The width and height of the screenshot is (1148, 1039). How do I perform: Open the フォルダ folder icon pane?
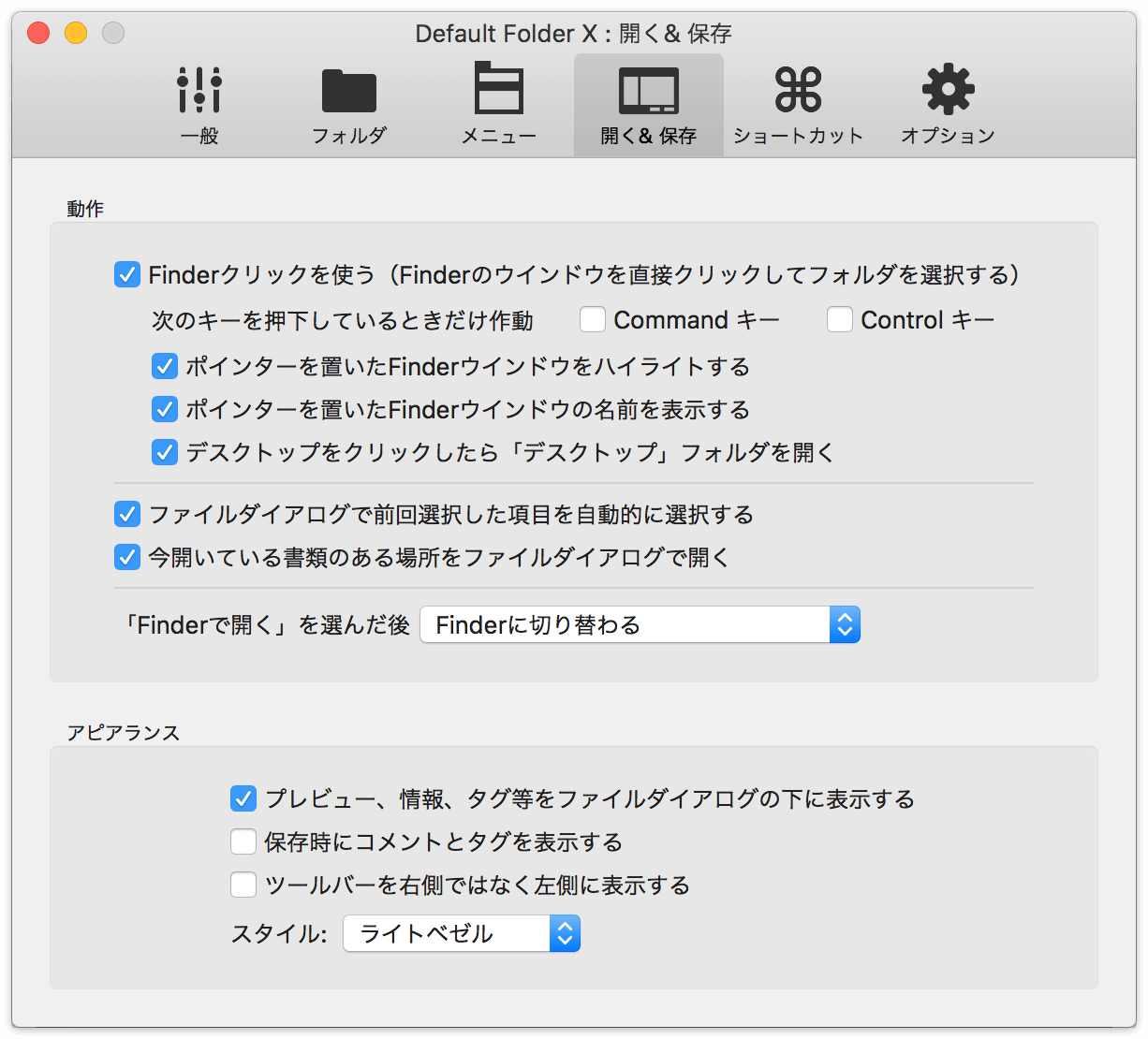click(348, 91)
